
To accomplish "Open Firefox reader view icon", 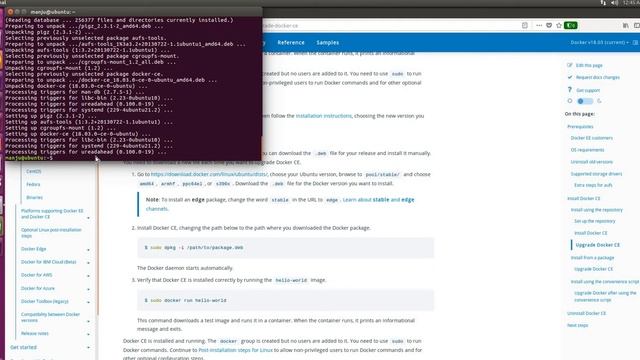I will 524,25.
